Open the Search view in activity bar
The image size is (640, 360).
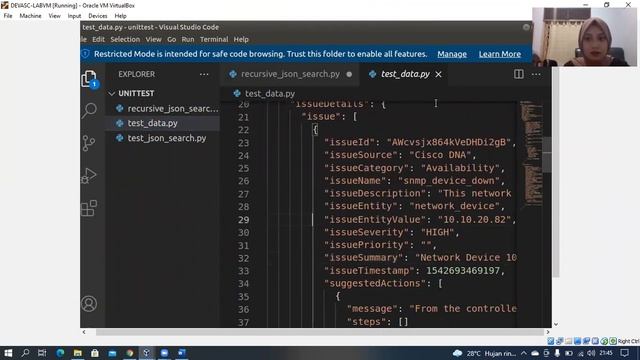coord(89,110)
